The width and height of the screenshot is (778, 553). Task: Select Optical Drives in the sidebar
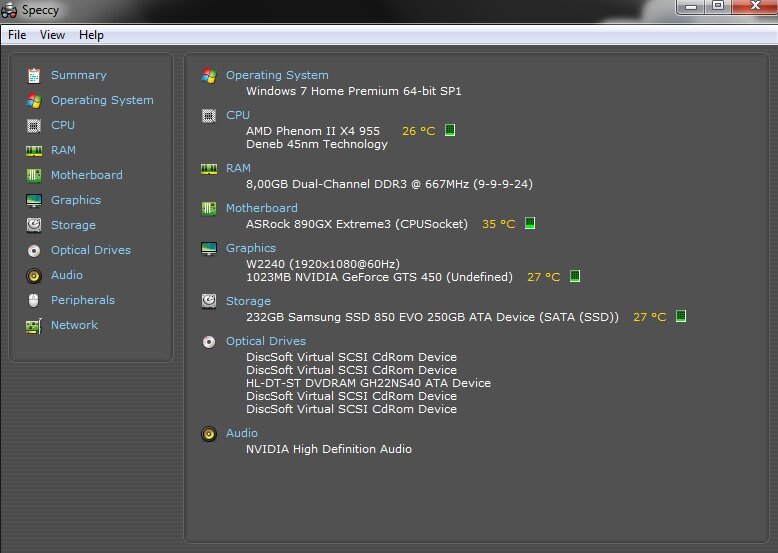pos(91,250)
